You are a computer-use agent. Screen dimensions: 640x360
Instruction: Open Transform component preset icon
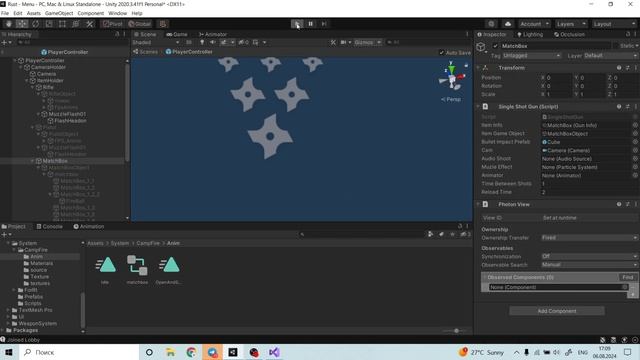coord(627,68)
